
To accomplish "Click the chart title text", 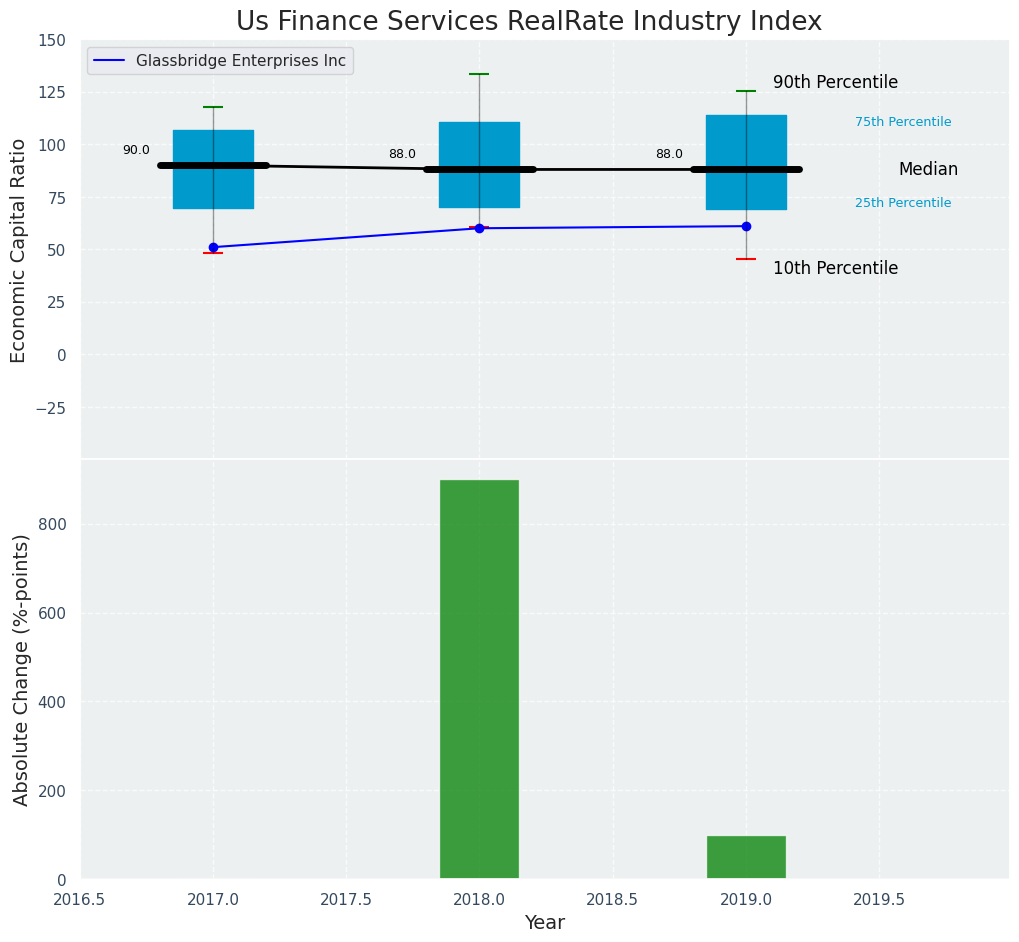I will [528, 22].
